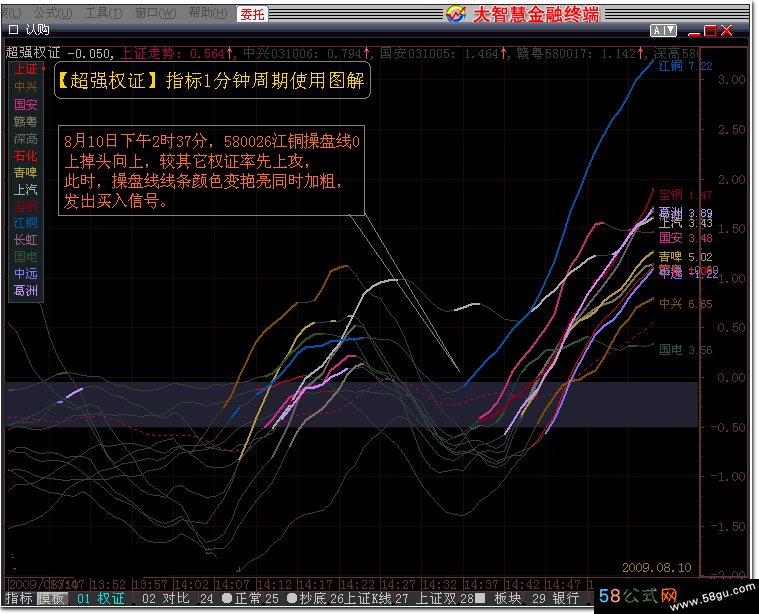Click the 国安 3.48 line end label
The height and width of the screenshot is (614, 759).
point(685,238)
